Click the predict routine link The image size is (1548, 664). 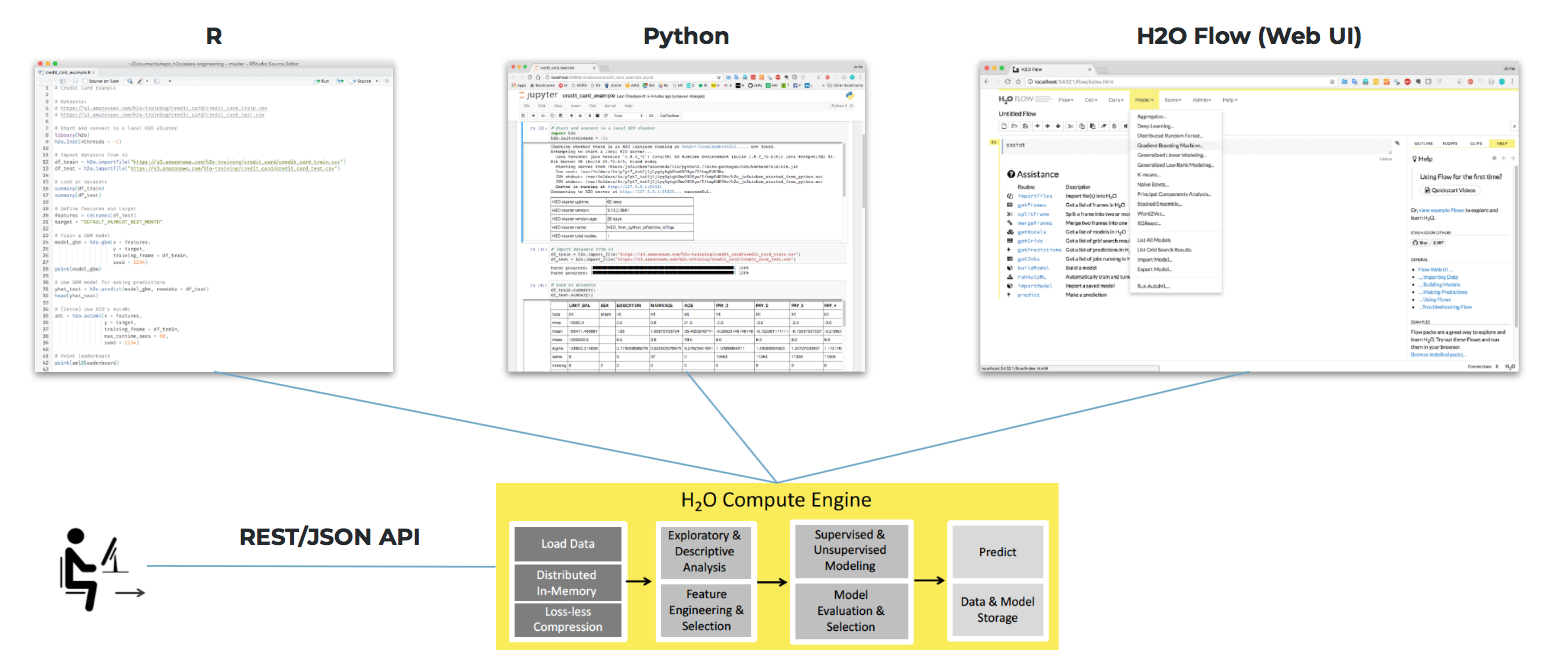1029,295
